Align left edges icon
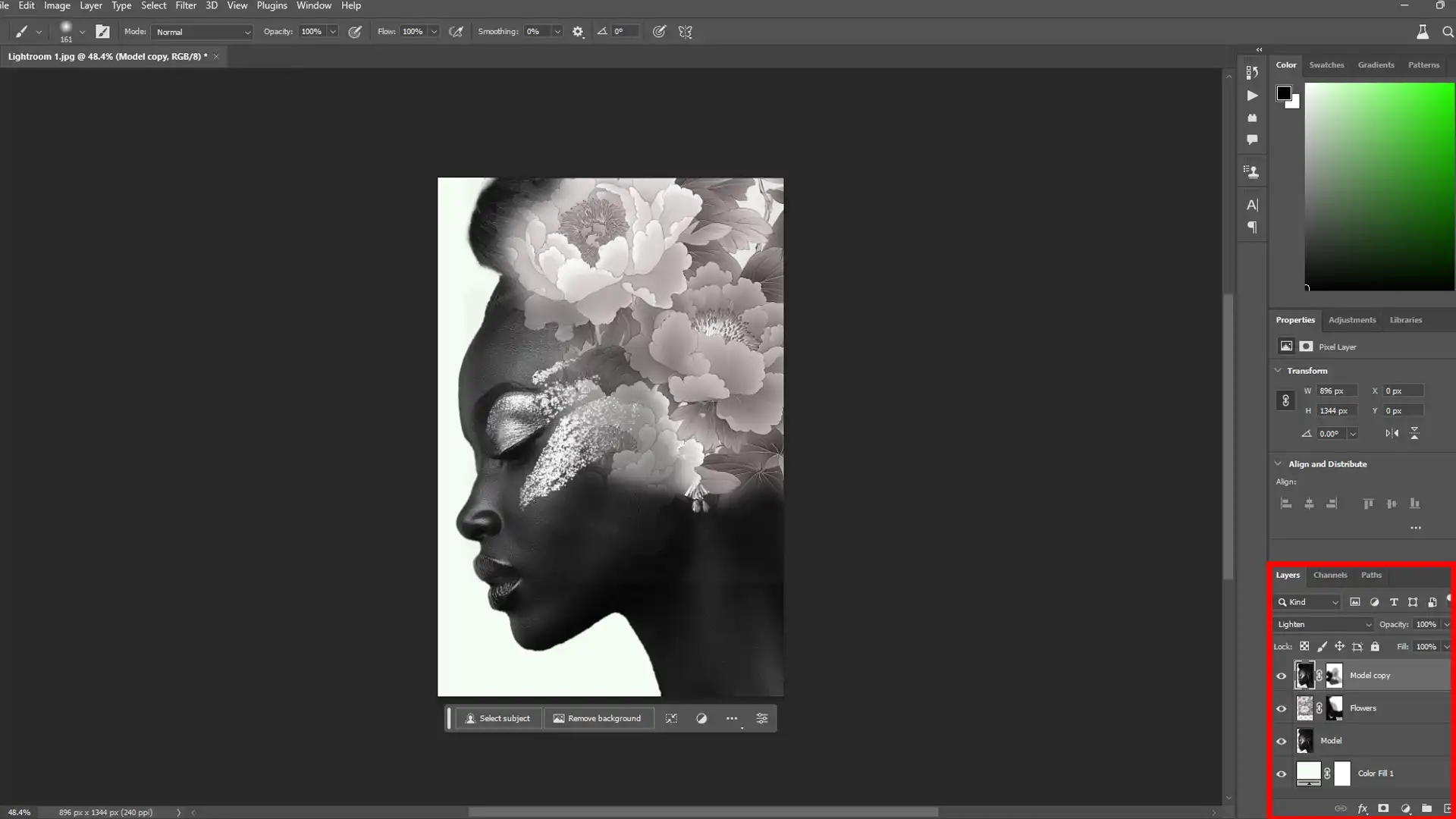This screenshot has width=1456, height=819. [x=1286, y=504]
